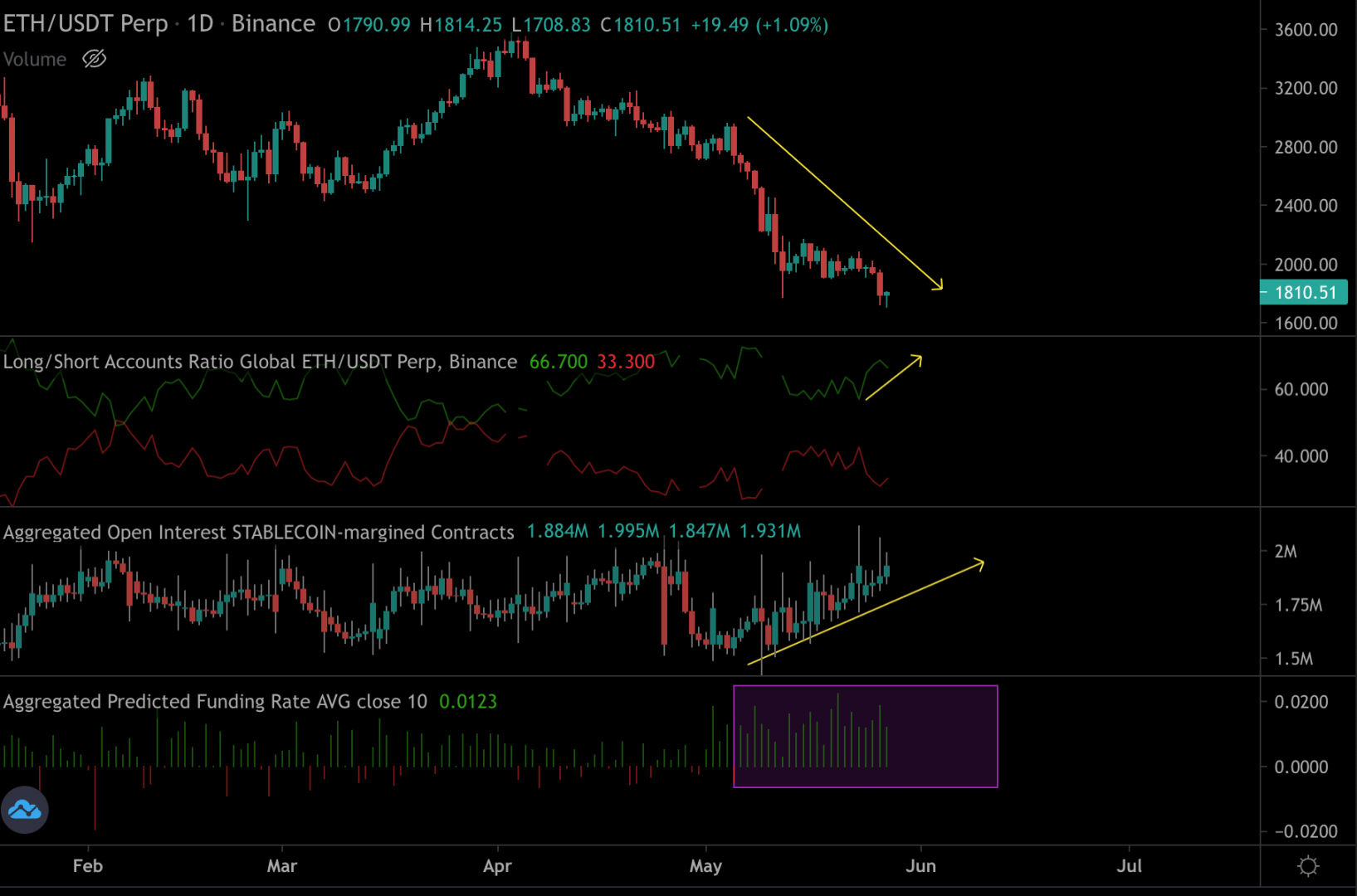Select Aggregated Open Interest indicator title

258,533
